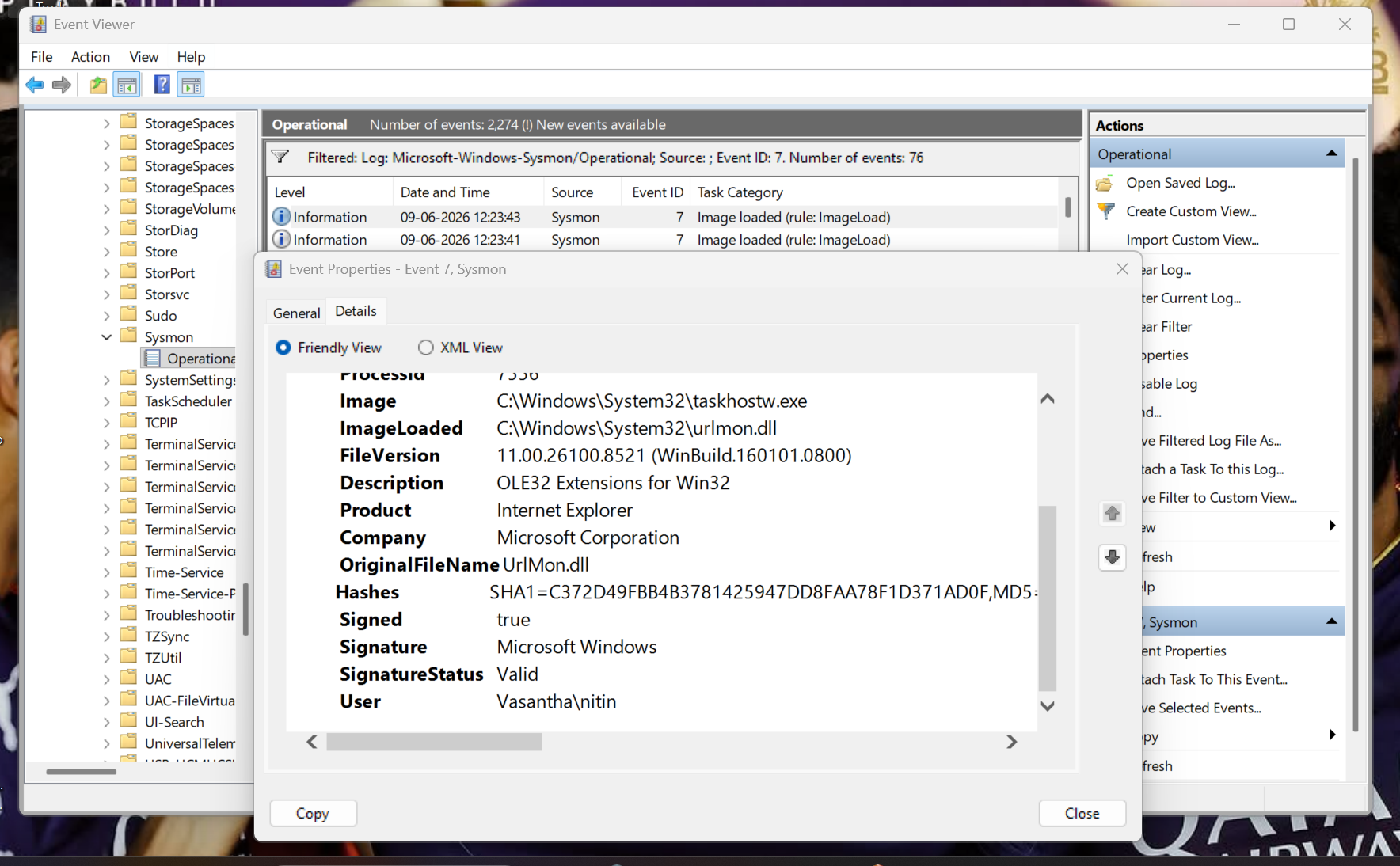This screenshot has height=866, width=1400.
Task: Click the Event ID column header
Action: pyautogui.click(x=657, y=192)
